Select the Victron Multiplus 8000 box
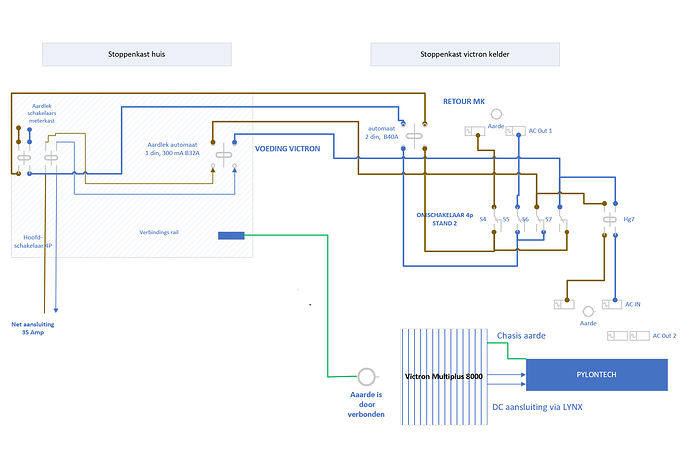Screen dimensions: 690x463 pyautogui.click(x=444, y=377)
